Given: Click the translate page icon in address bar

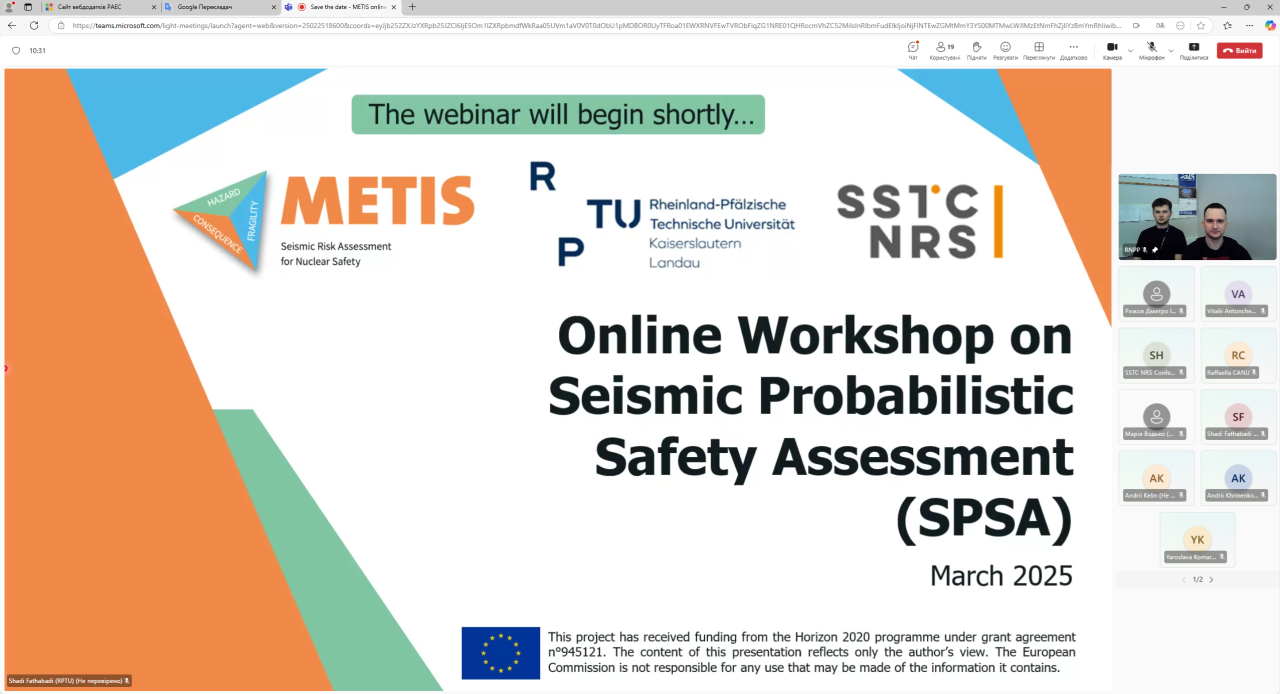Looking at the screenshot, I should click(x=1162, y=25).
